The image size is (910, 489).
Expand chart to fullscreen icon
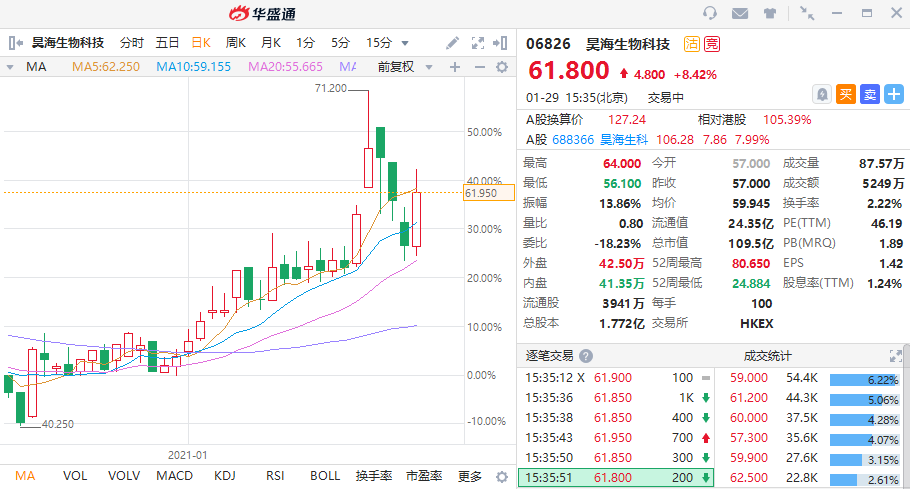point(478,43)
